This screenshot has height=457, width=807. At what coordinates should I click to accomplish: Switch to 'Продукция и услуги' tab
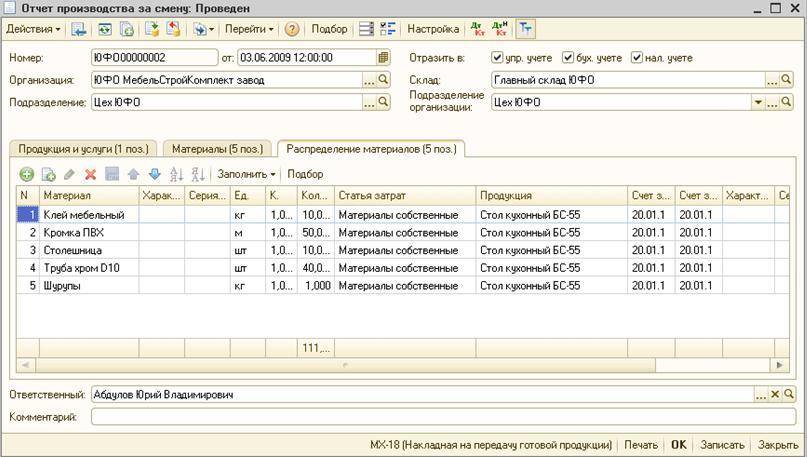pyautogui.click(x=83, y=149)
